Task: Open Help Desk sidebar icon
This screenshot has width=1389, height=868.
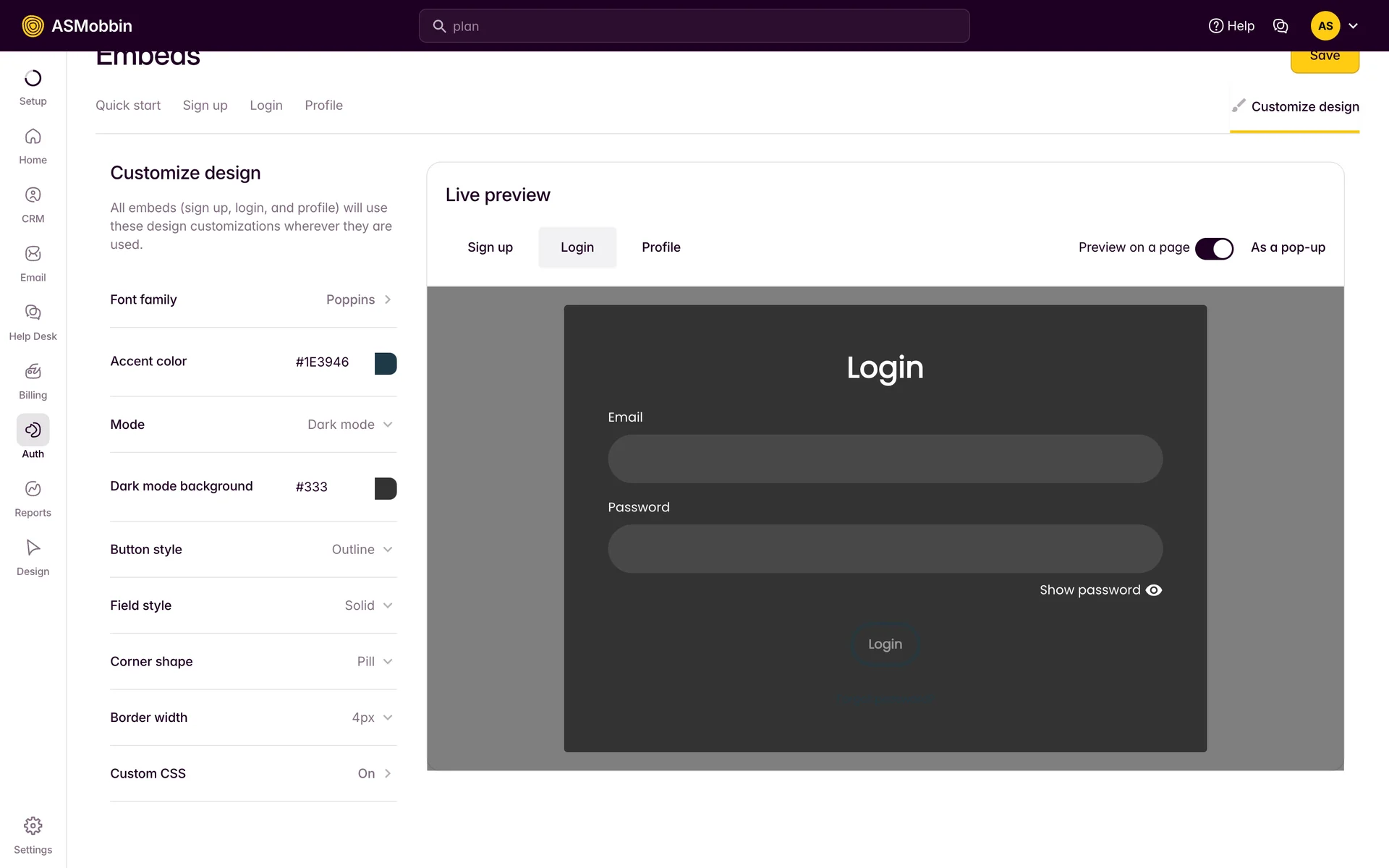Action: (33, 312)
